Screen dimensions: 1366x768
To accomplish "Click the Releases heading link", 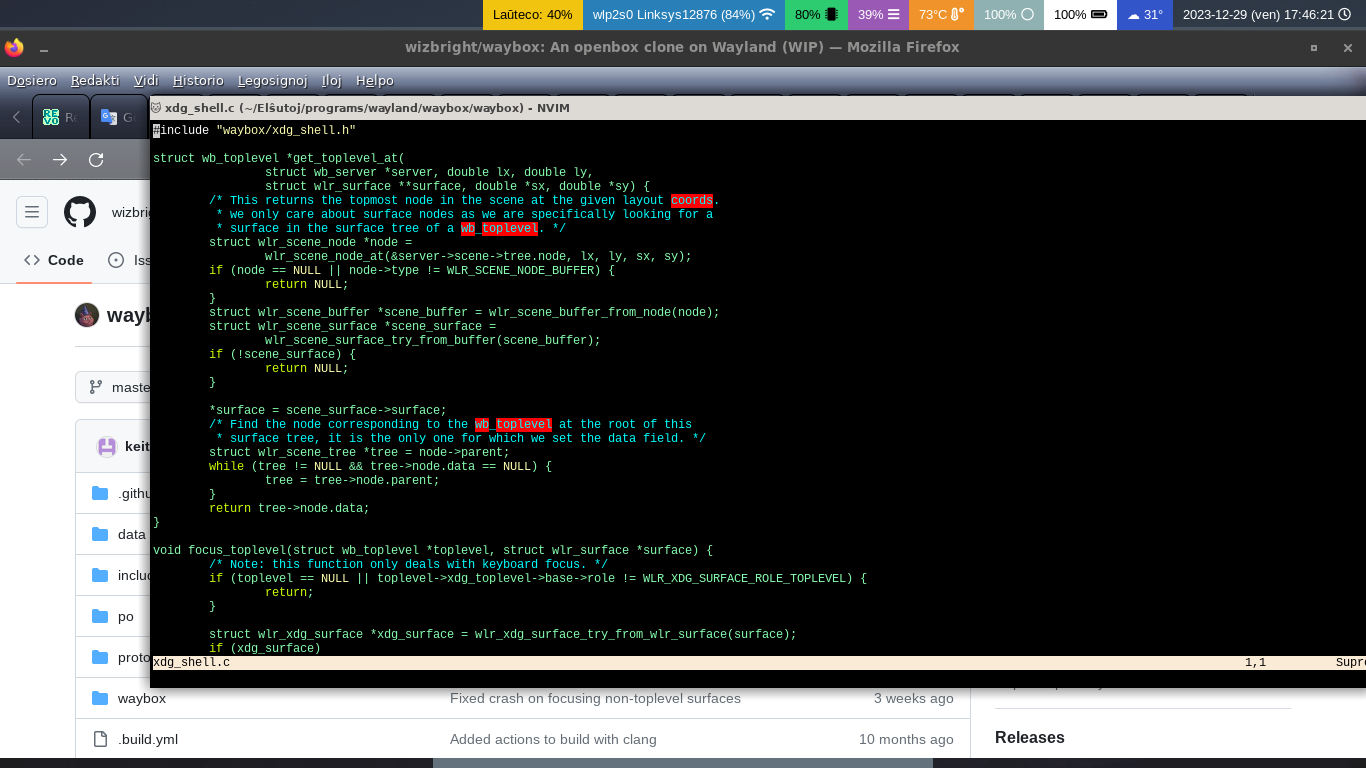I will point(1029,737).
